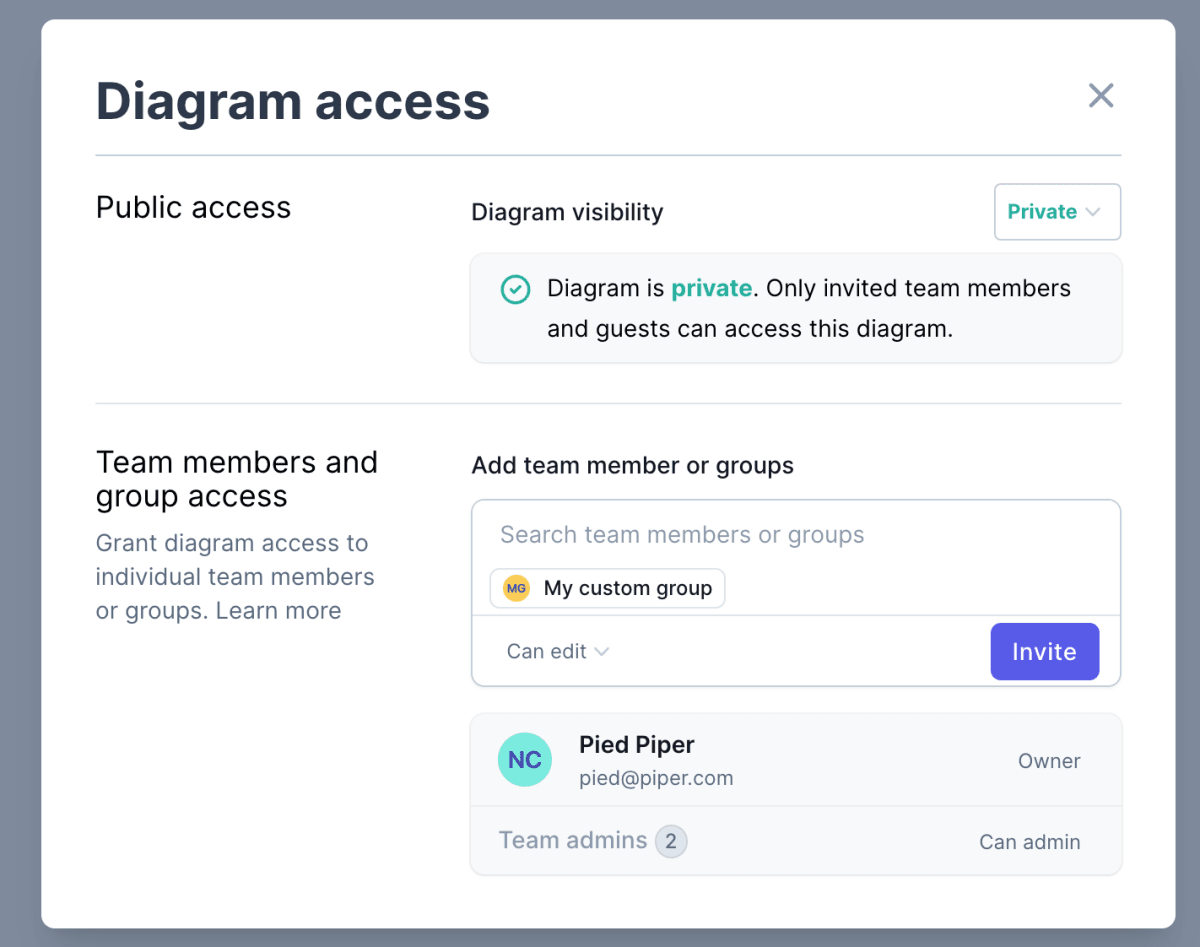Expand the Can edit permission dropdown

557,651
